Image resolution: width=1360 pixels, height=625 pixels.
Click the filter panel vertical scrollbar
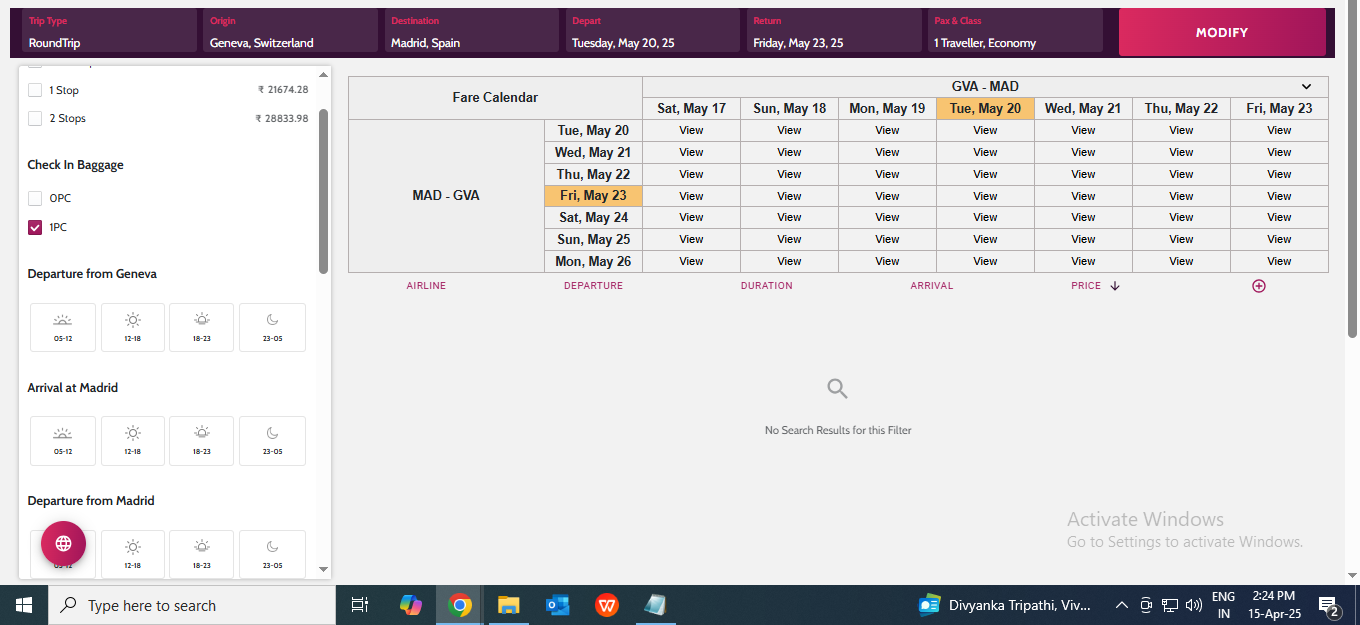323,190
